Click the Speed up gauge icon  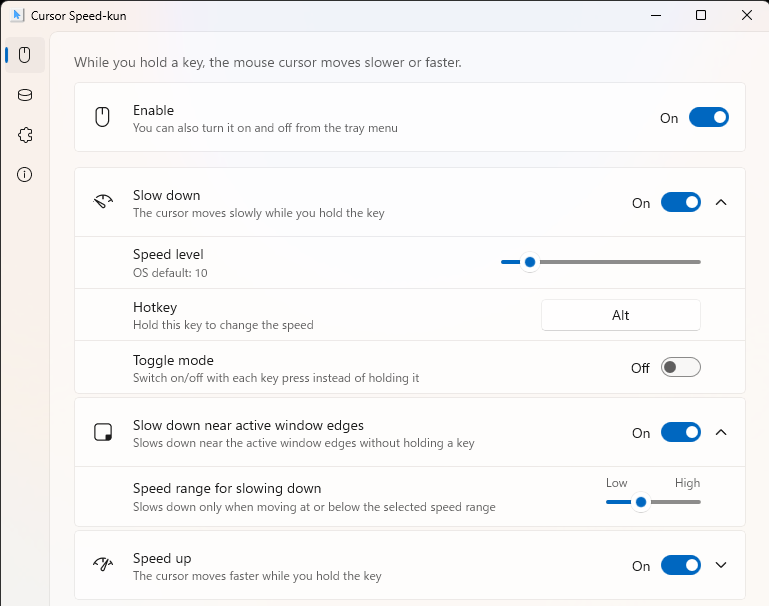click(x=103, y=564)
